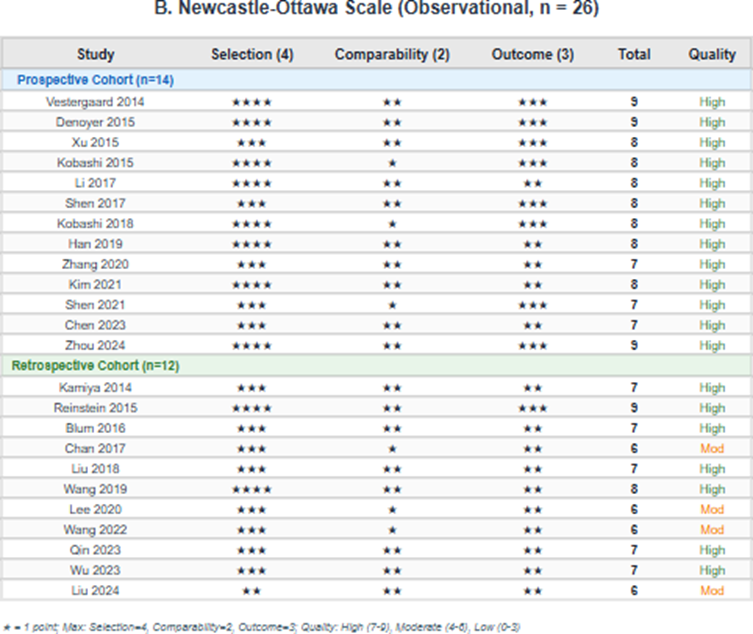Click the Quality column header
The height and width of the screenshot is (634, 753).
click(712, 54)
